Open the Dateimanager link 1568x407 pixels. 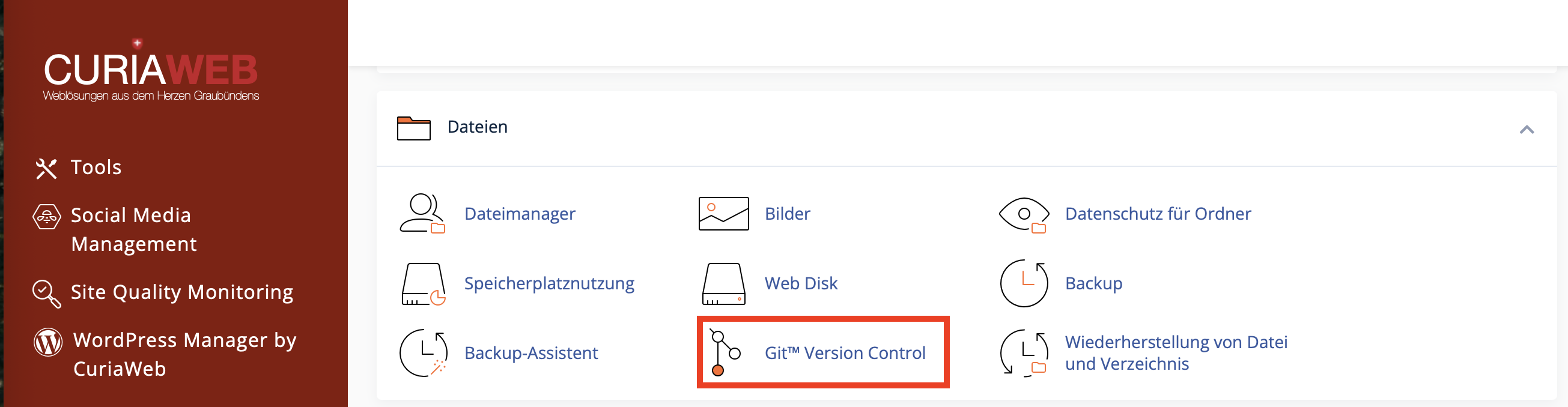point(519,214)
